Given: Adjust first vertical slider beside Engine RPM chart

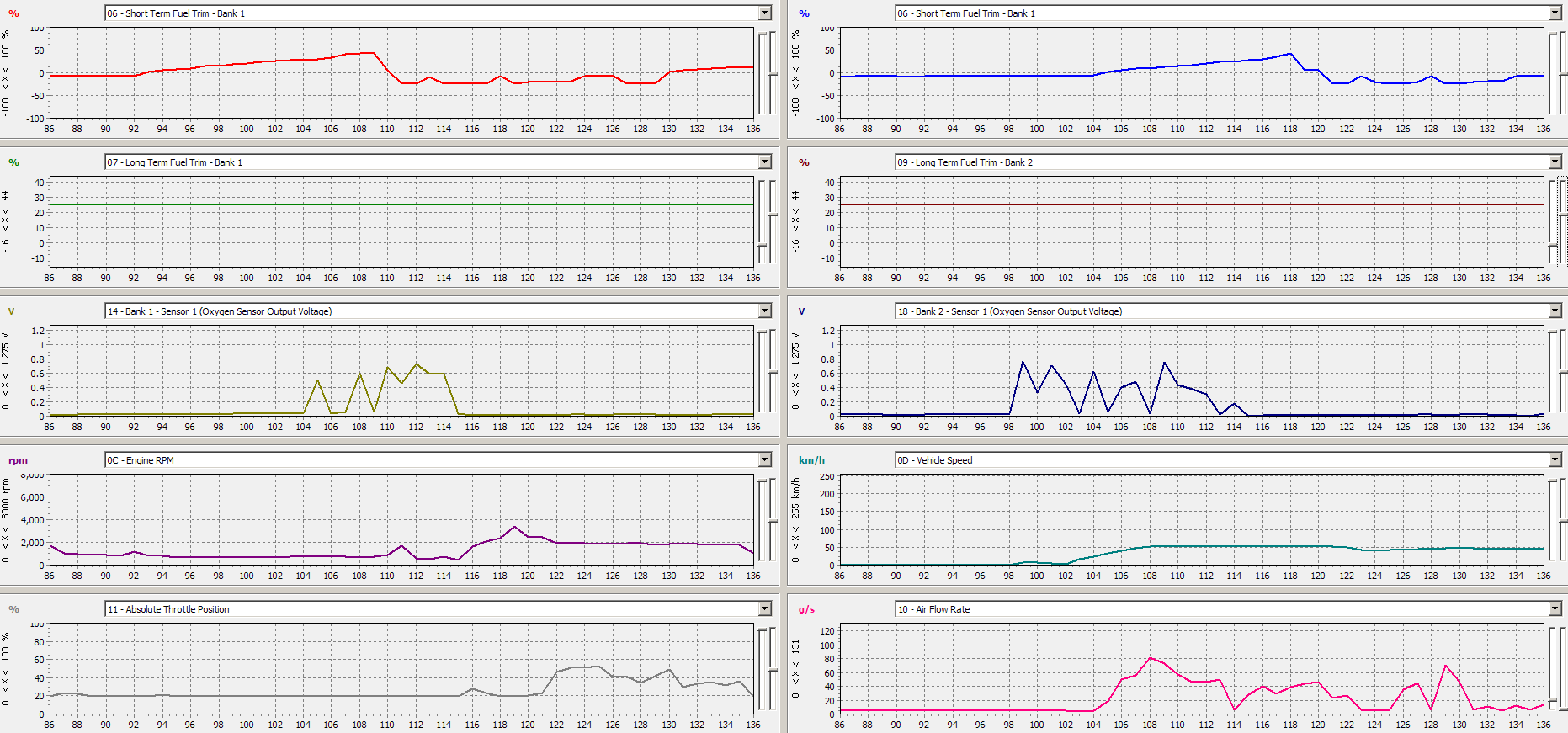Looking at the screenshot, I should [x=761, y=519].
